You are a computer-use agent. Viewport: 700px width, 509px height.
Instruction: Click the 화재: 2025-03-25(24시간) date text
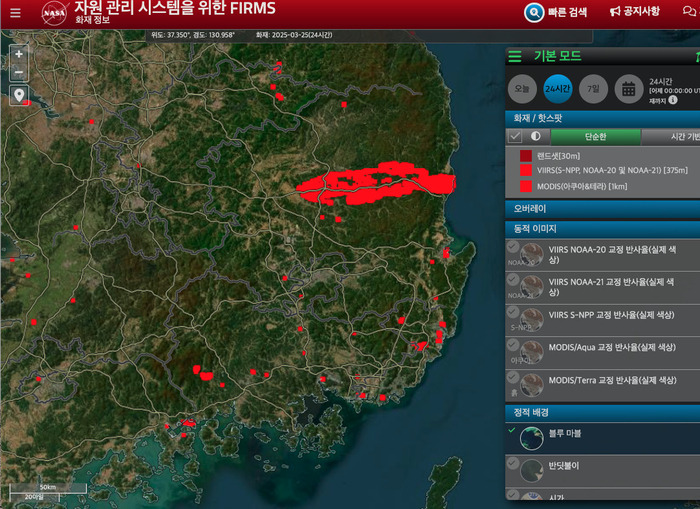click(294, 35)
